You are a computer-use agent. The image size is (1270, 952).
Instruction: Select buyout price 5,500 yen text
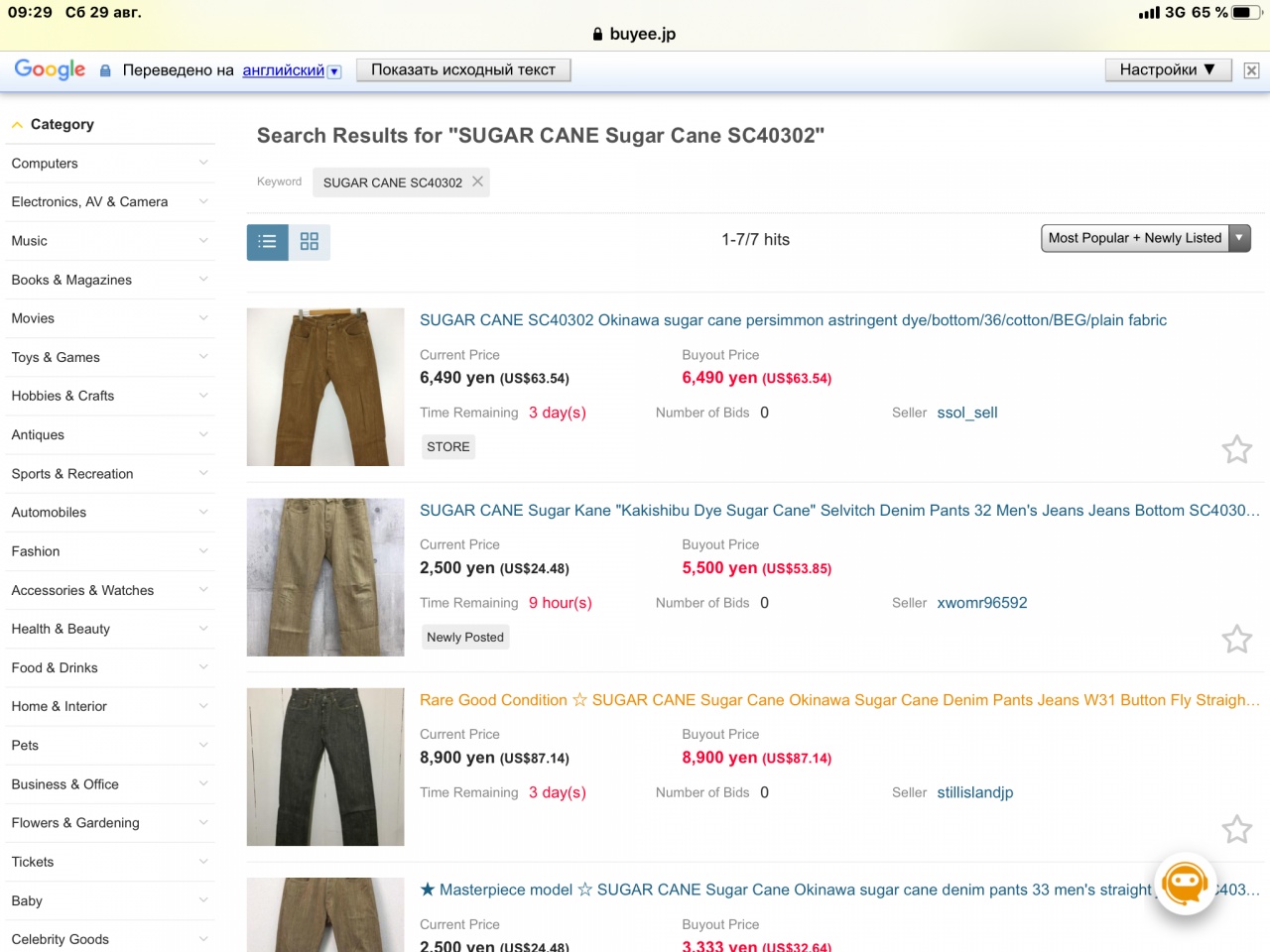click(757, 568)
